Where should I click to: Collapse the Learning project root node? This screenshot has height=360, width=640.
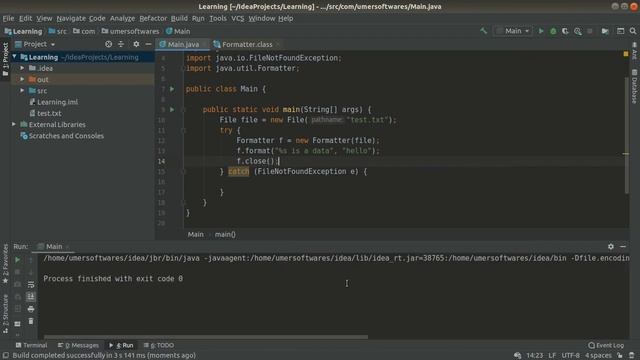[15, 57]
